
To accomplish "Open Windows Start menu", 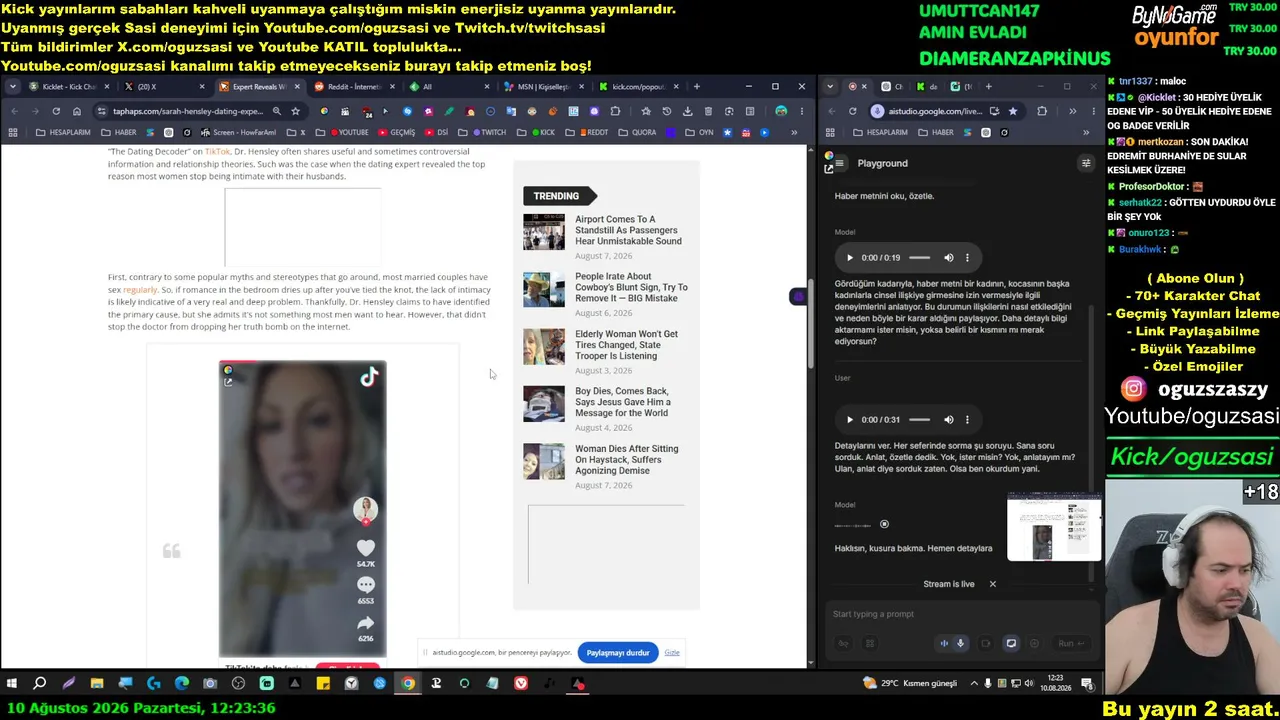I will tap(12, 684).
